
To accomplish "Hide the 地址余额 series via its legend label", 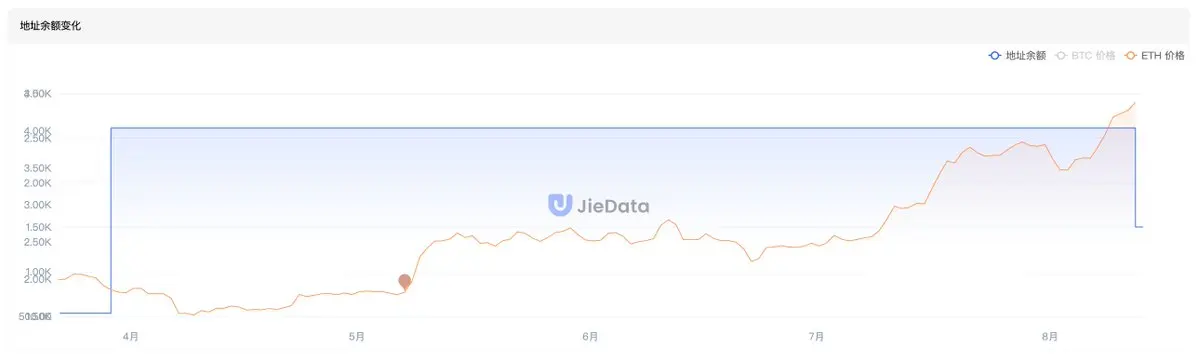I will point(1025,56).
